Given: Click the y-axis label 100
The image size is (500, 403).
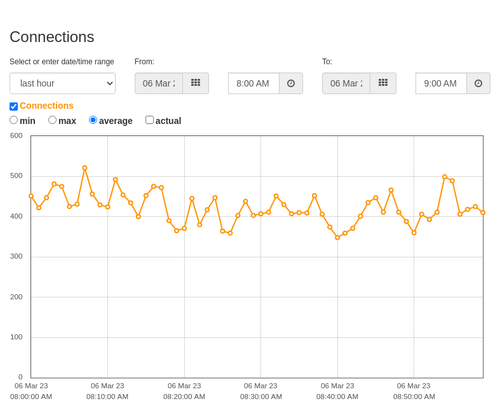Looking at the screenshot, I should click(x=16, y=337).
